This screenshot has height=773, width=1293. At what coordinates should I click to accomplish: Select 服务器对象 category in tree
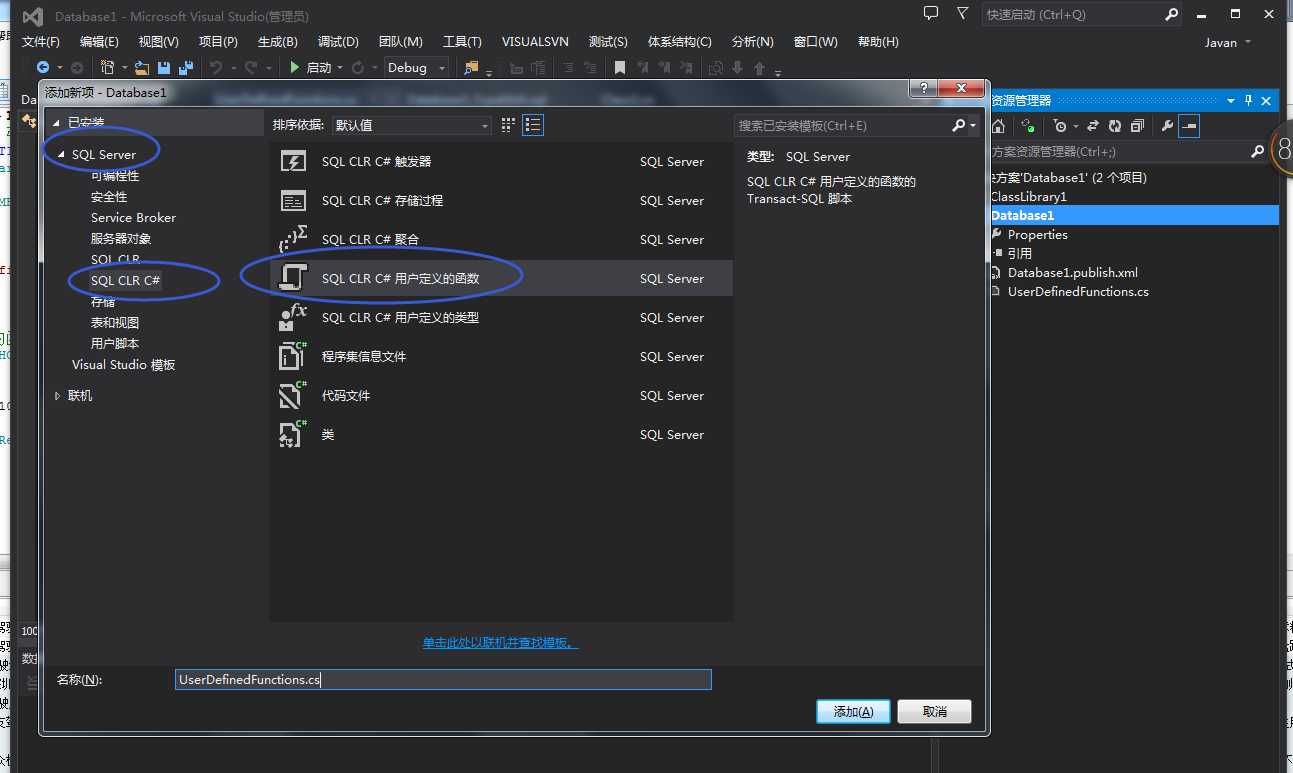pyautogui.click(x=121, y=239)
